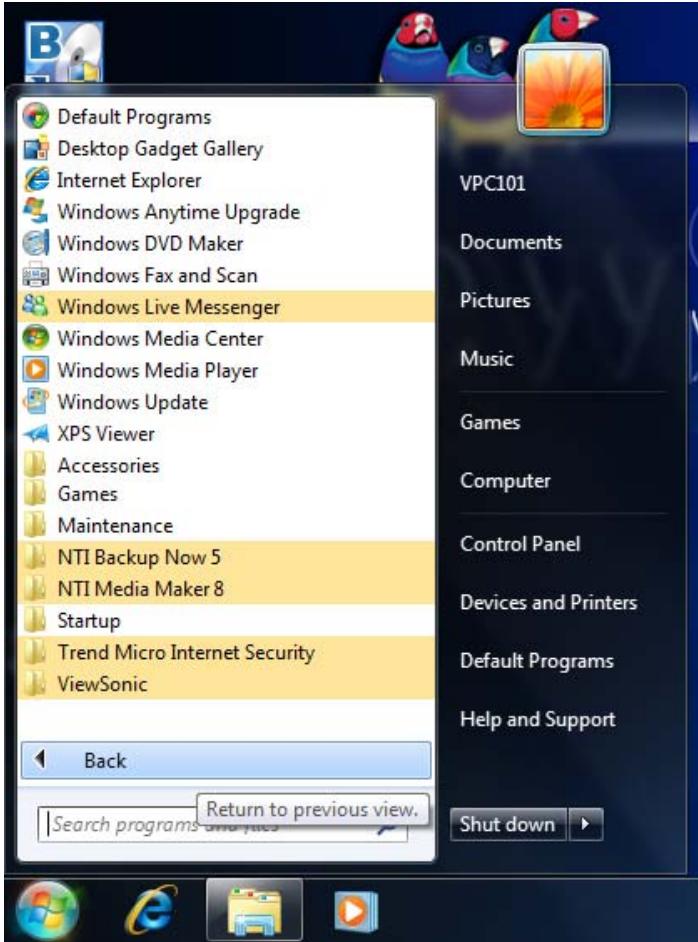The width and height of the screenshot is (698, 942).
Task: Click the Maintenance folder icon
Action: [35, 525]
